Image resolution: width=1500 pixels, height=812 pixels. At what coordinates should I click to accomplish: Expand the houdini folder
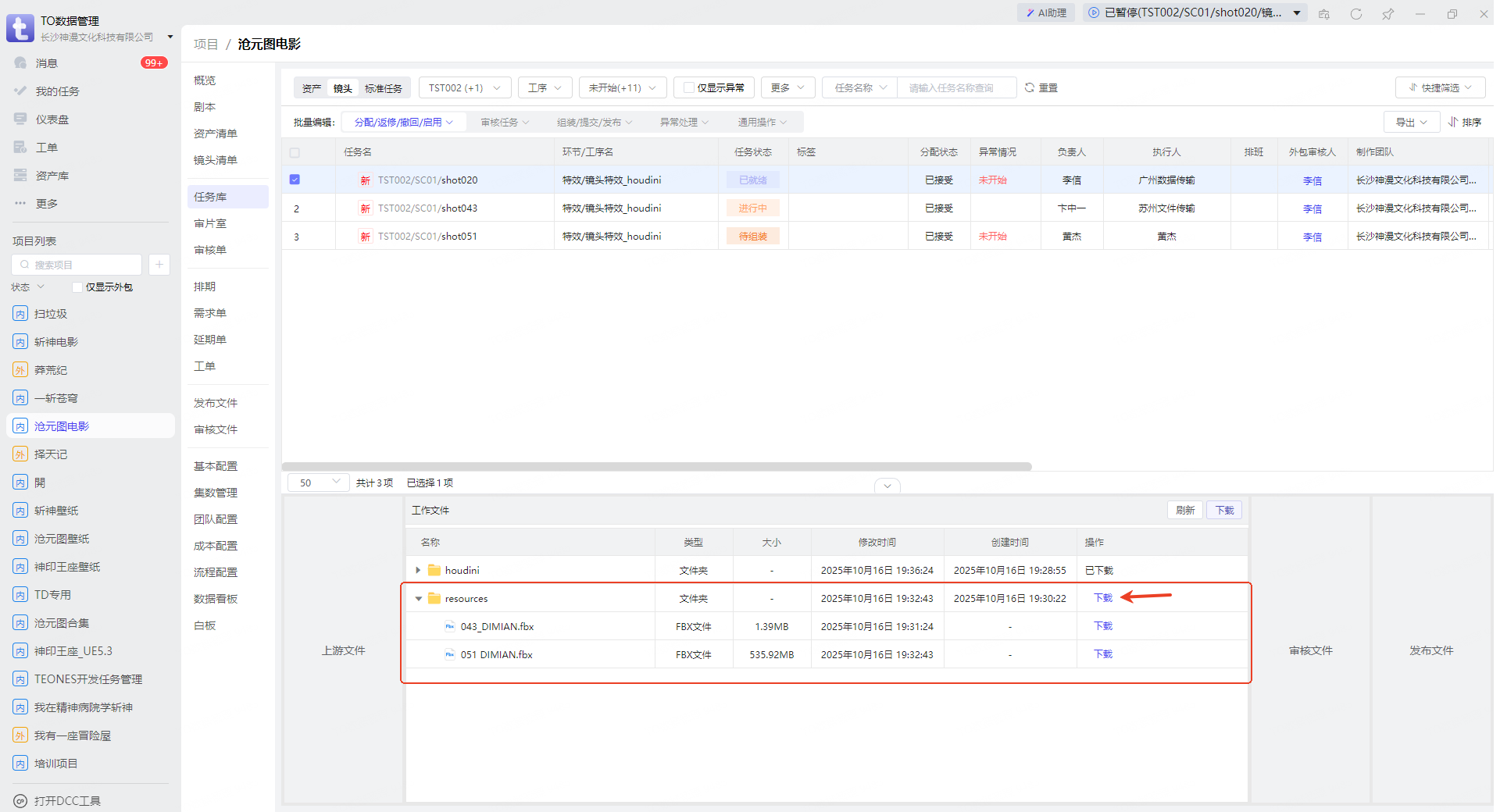(x=418, y=571)
